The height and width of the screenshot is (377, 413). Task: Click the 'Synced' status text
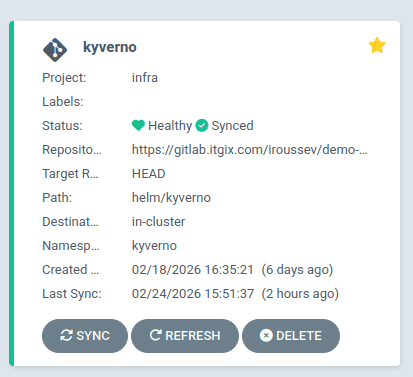click(232, 126)
